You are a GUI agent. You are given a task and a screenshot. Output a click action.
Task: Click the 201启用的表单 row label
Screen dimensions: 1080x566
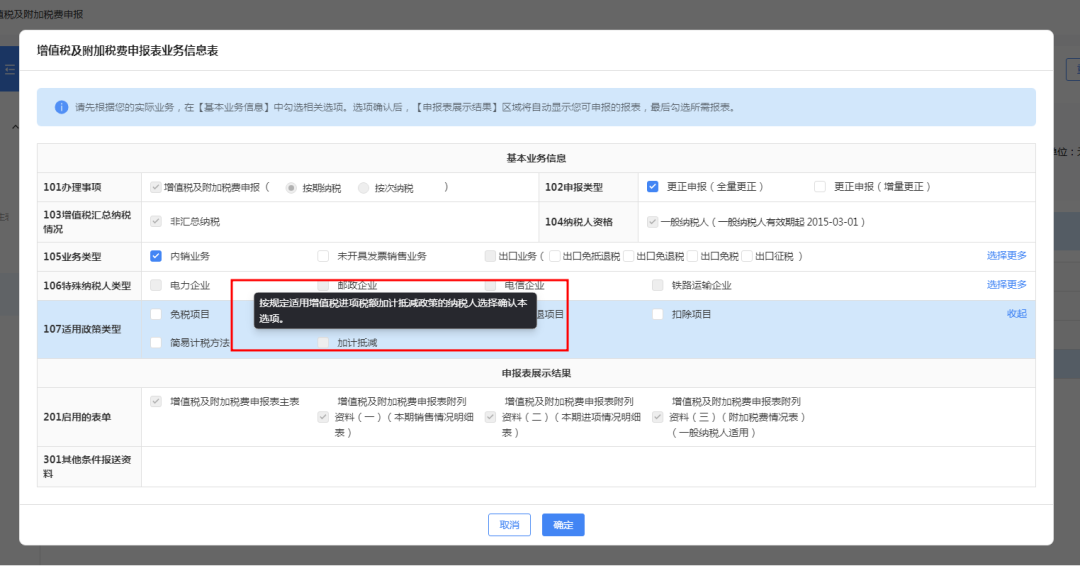coord(77,417)
